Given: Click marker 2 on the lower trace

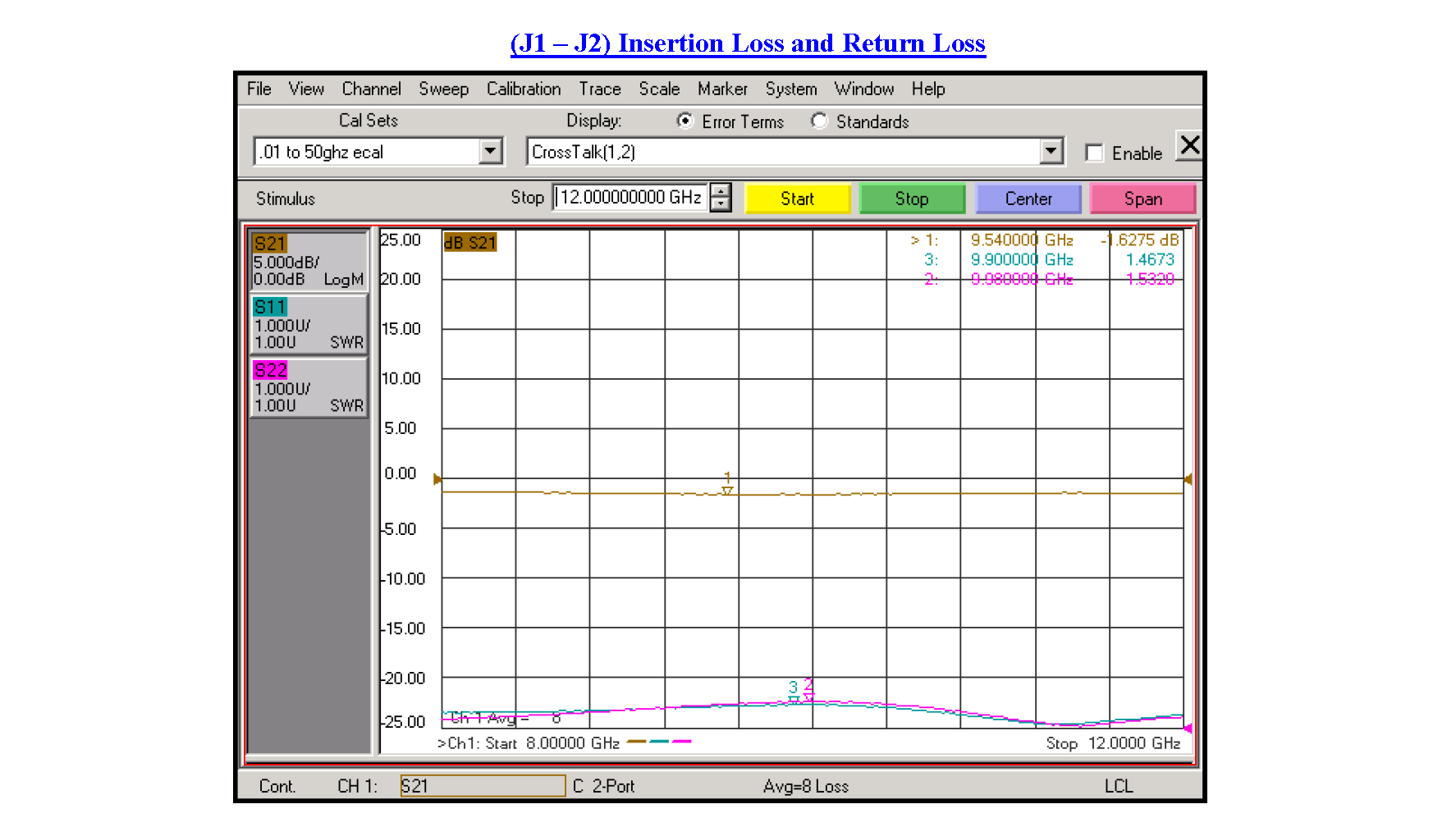Looking at the screenshot, I should pos(809,695).
